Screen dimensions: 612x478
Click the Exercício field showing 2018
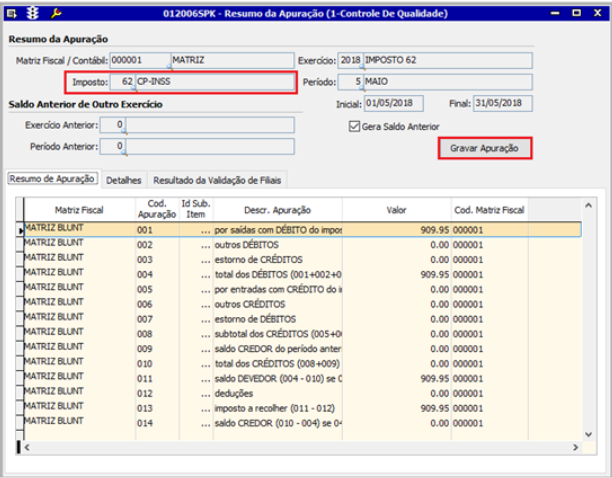350,60
